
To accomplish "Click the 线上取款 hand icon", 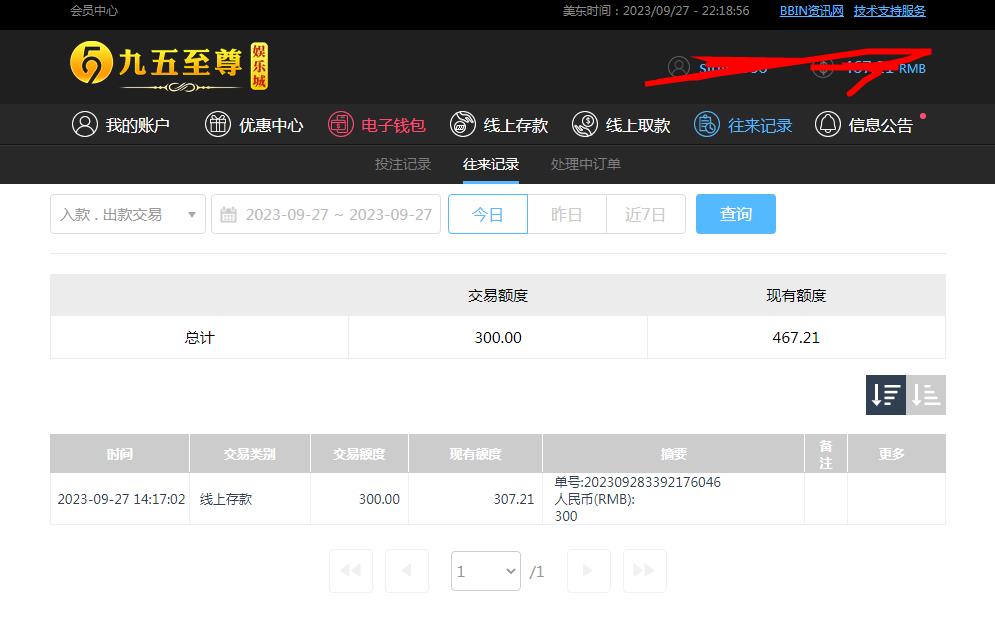I will coord(585,124).
